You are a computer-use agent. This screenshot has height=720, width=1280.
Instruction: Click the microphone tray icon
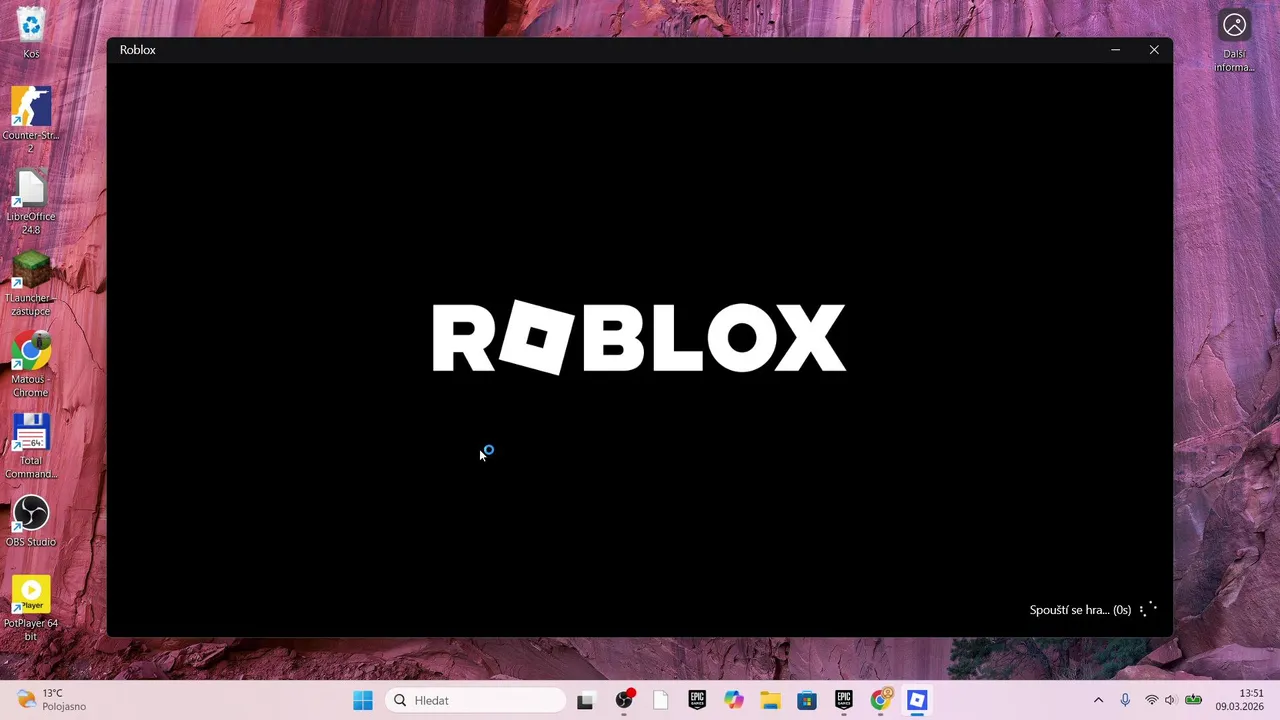click(1125, 700)
